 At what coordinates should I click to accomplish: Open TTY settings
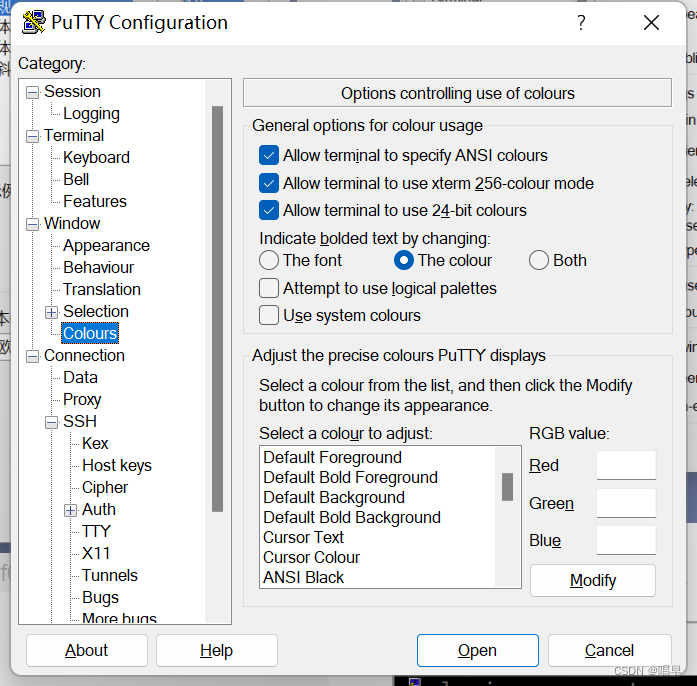tap(96, 531)
